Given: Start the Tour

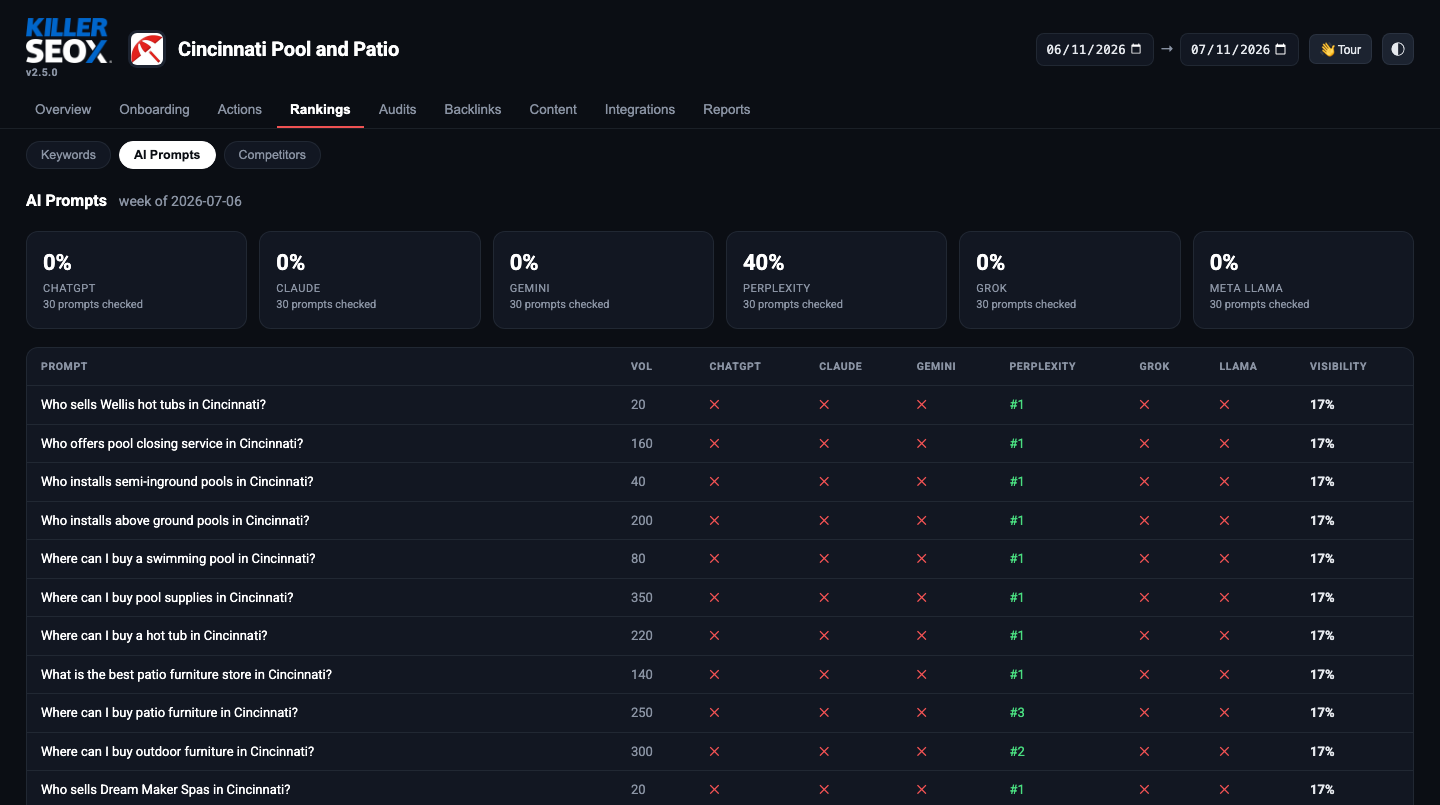Looking at the screenshot, I should pos(1340,49).
